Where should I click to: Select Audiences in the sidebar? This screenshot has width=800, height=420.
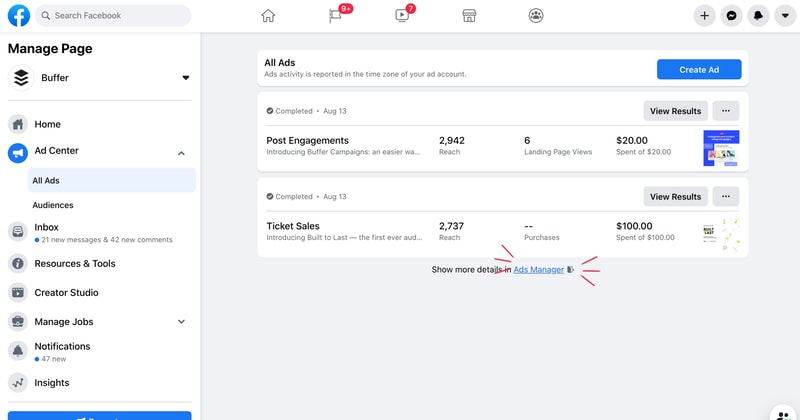(53, 205)
